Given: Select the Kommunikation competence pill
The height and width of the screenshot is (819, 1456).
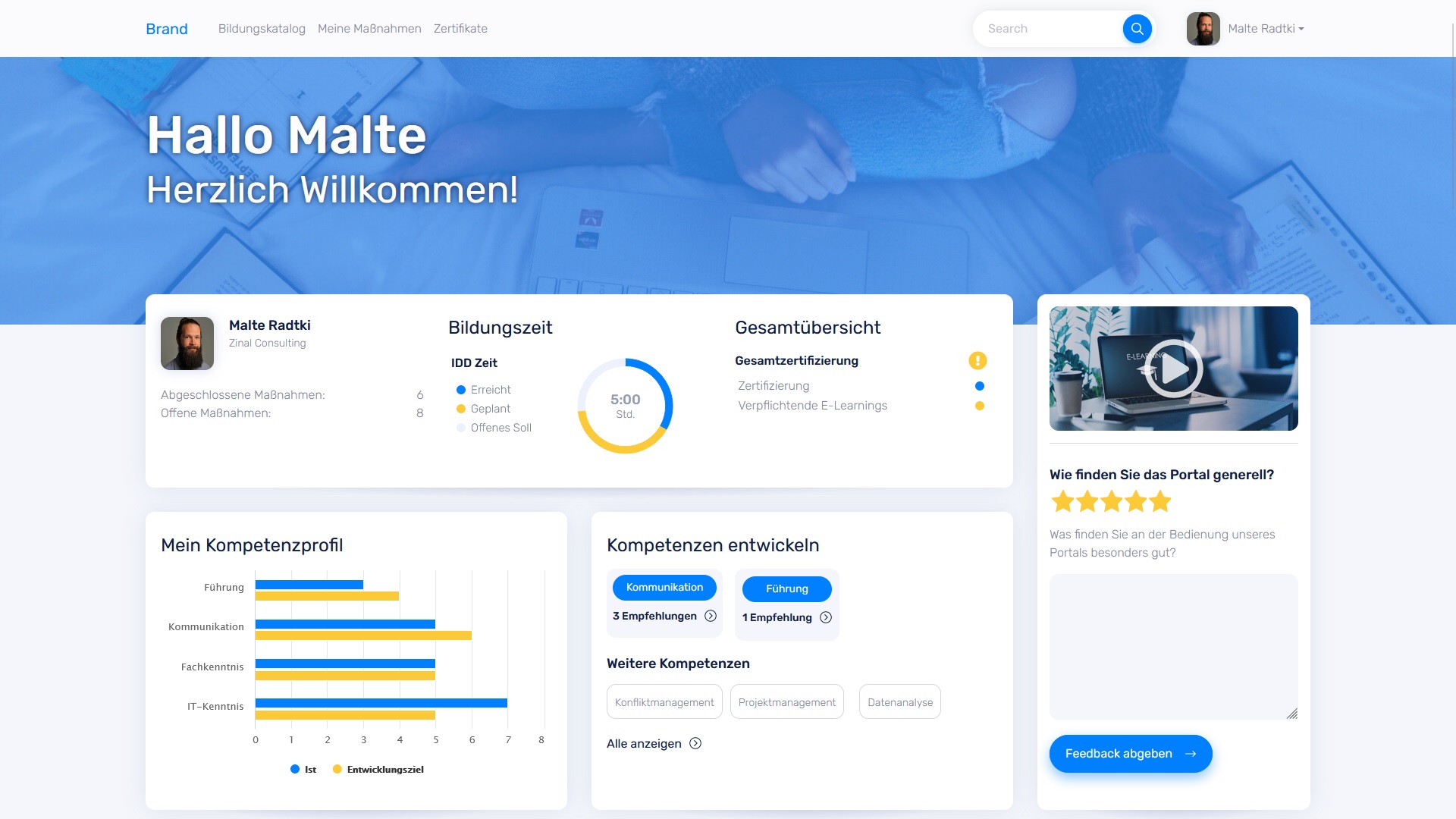Looking at the screenshot, I should (664, 588).
